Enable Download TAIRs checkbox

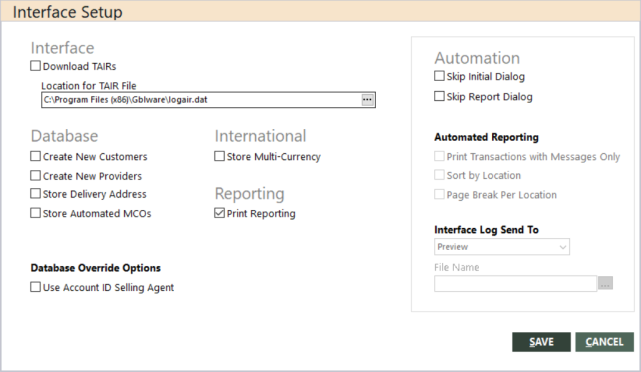point(36,66)
